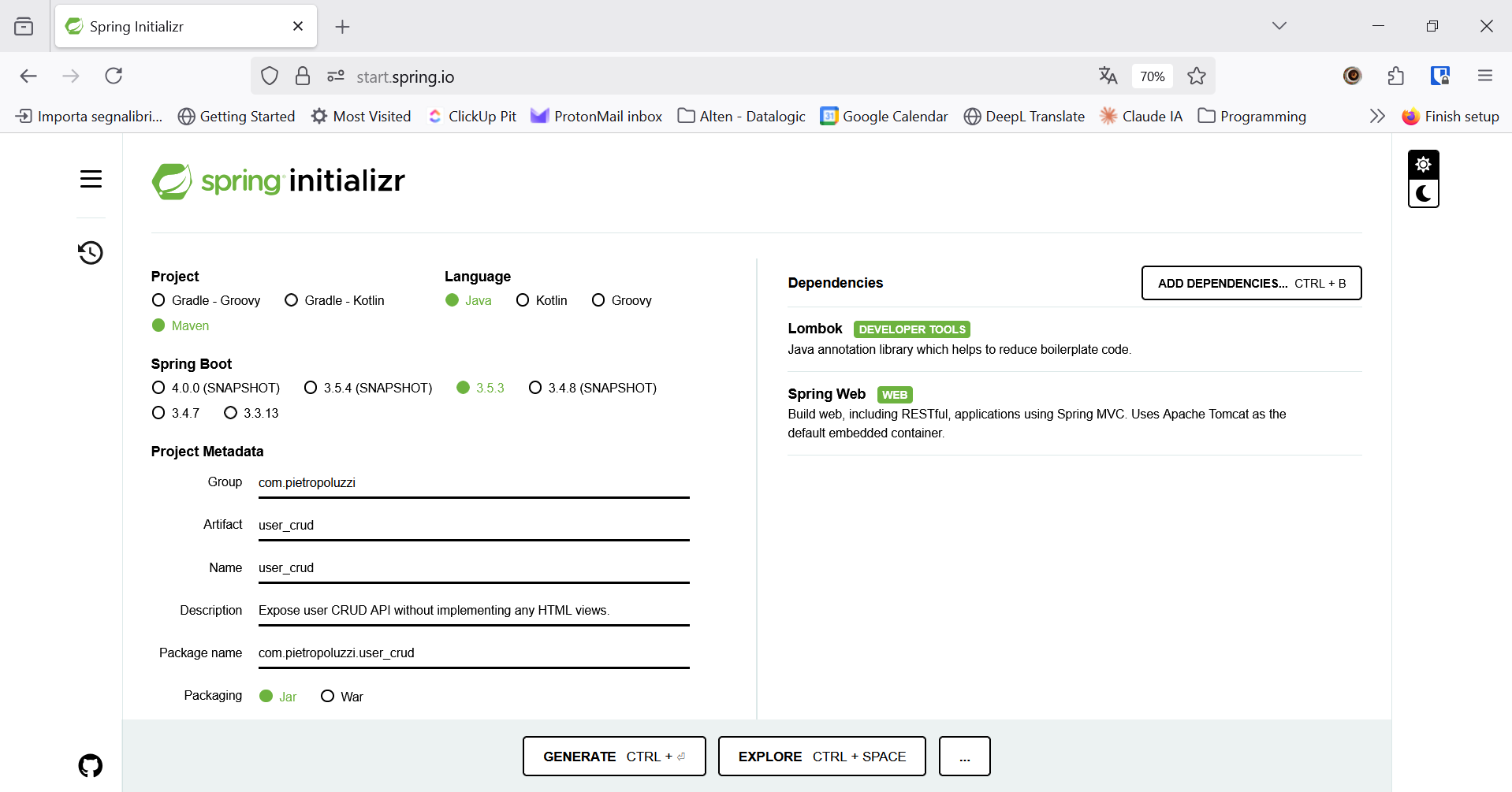Switch to dark theme with moon icon

pyautogui.click(x=1423, y=194)
